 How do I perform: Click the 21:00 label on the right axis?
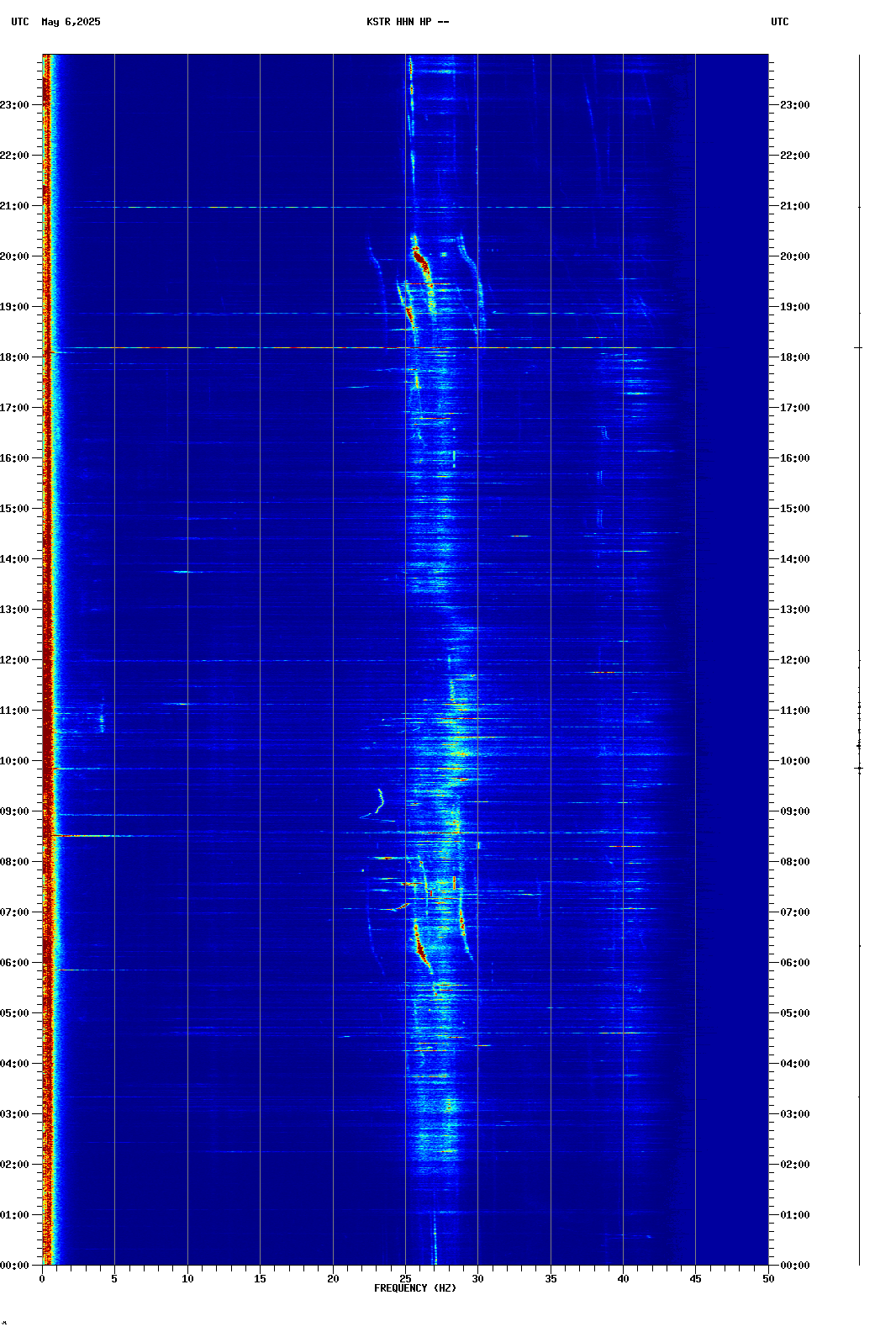coord(795,206)
